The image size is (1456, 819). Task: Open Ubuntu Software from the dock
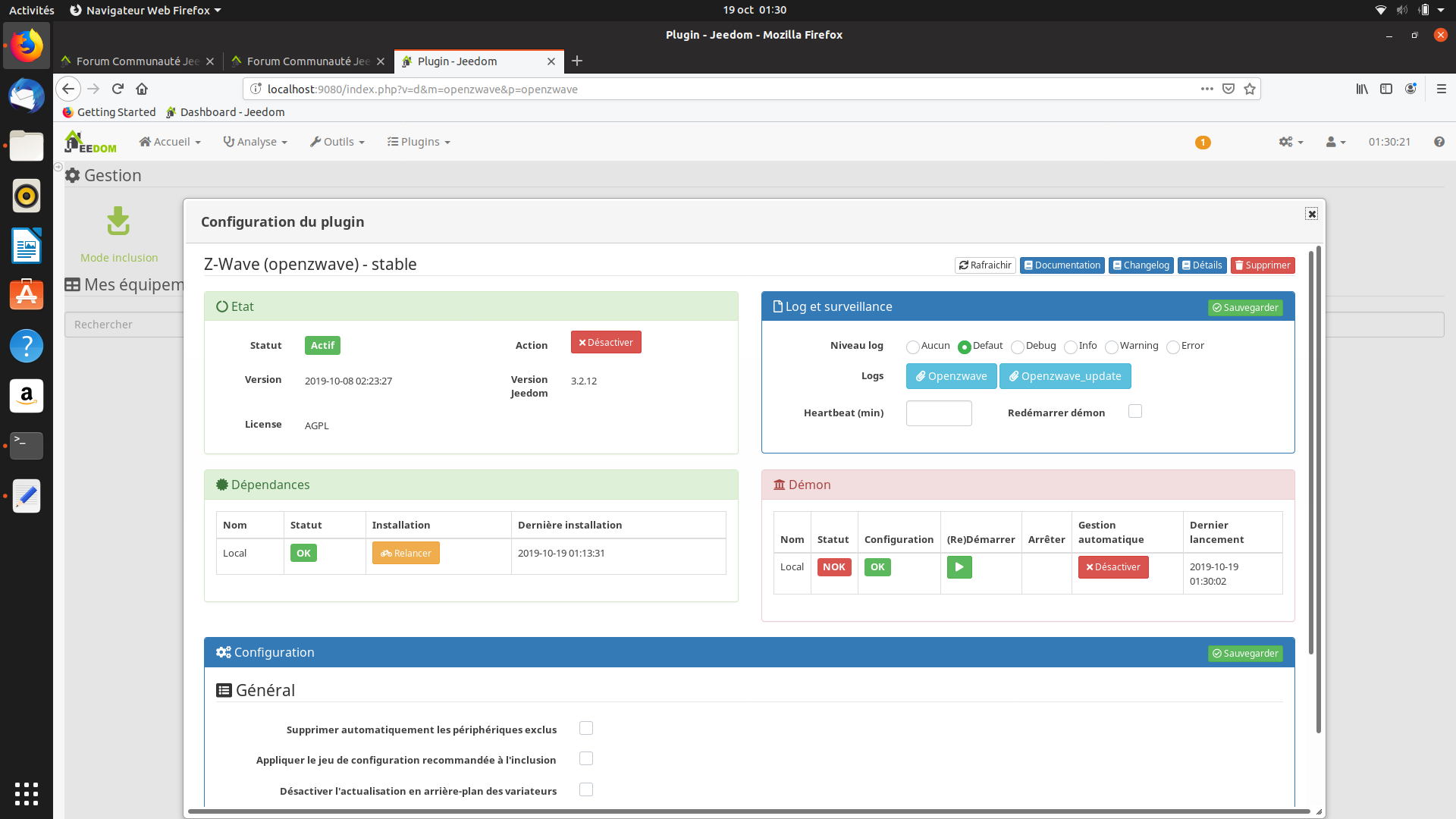tap(27, 295)
